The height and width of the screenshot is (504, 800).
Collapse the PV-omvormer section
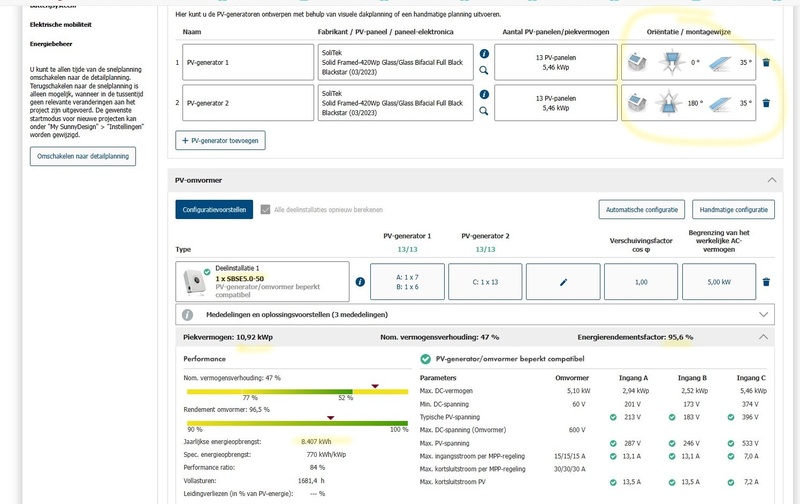[x=772, y=180]
